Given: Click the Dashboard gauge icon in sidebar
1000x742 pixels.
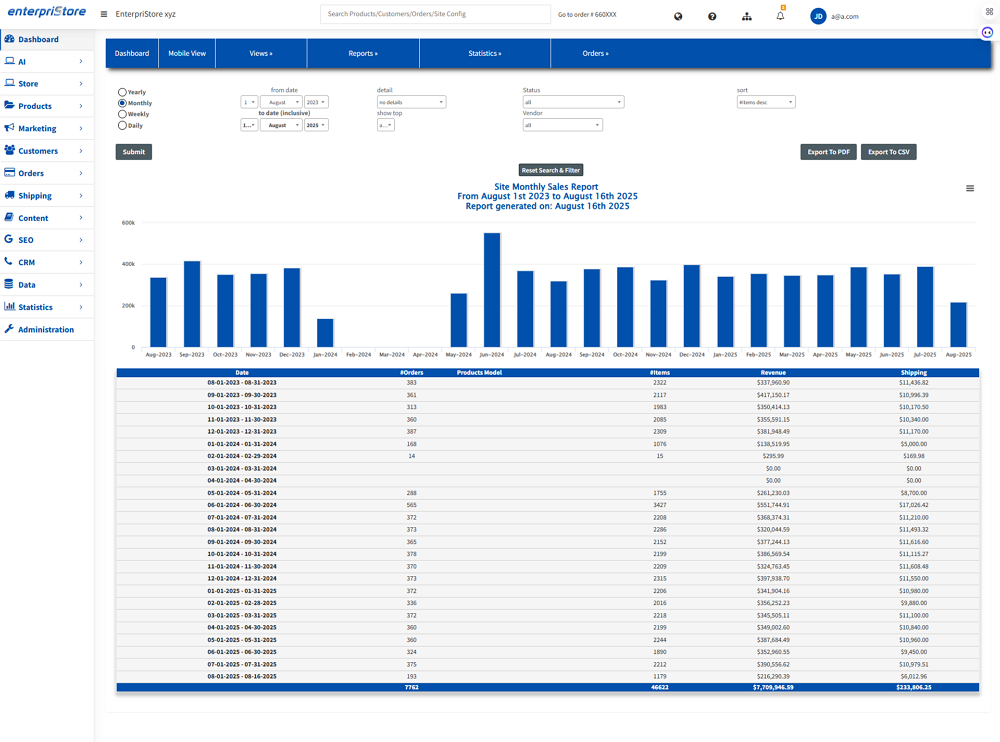Looking at the screenshot, I should pyautogui.click(x=10, y=39).
